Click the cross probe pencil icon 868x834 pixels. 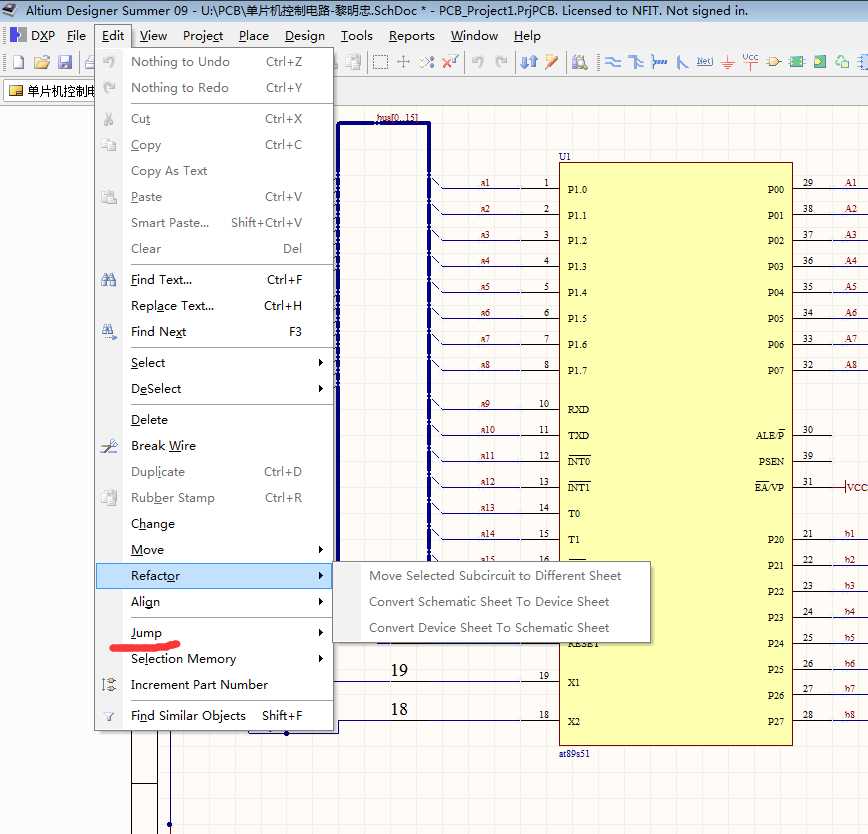point(551,62)
